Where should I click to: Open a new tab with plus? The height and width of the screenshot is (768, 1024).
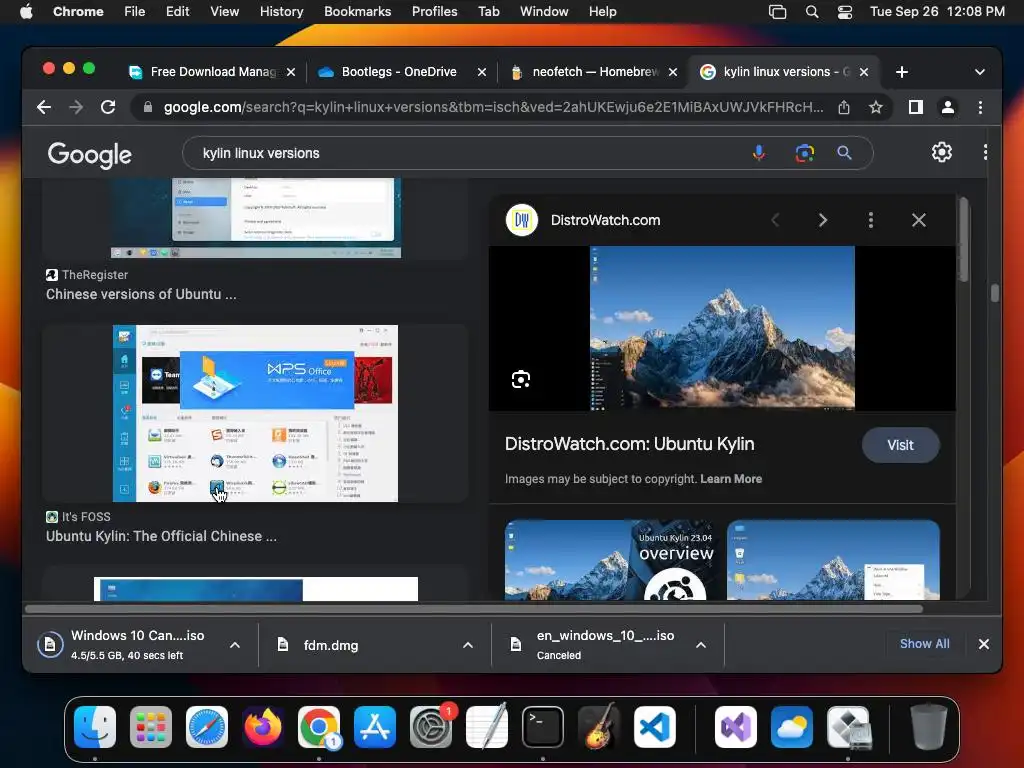[x=901, y=72]
